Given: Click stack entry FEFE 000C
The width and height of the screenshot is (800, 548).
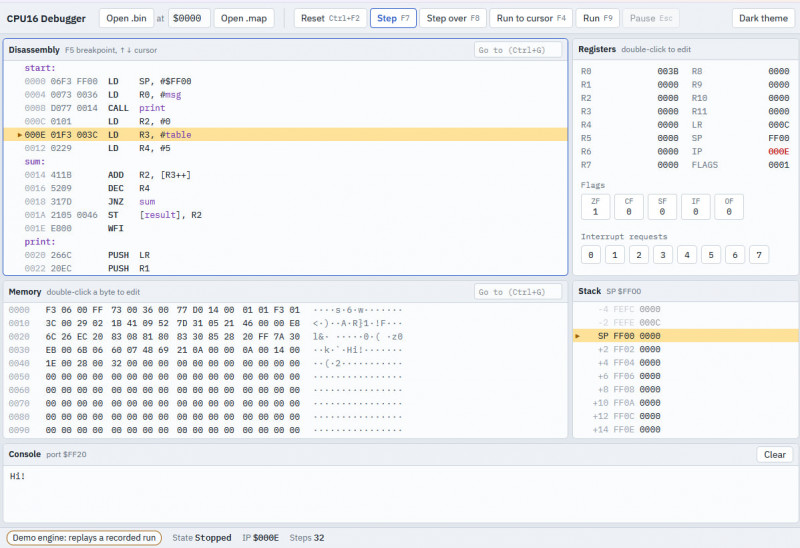Looking at the screenshot, I should 686,322.
